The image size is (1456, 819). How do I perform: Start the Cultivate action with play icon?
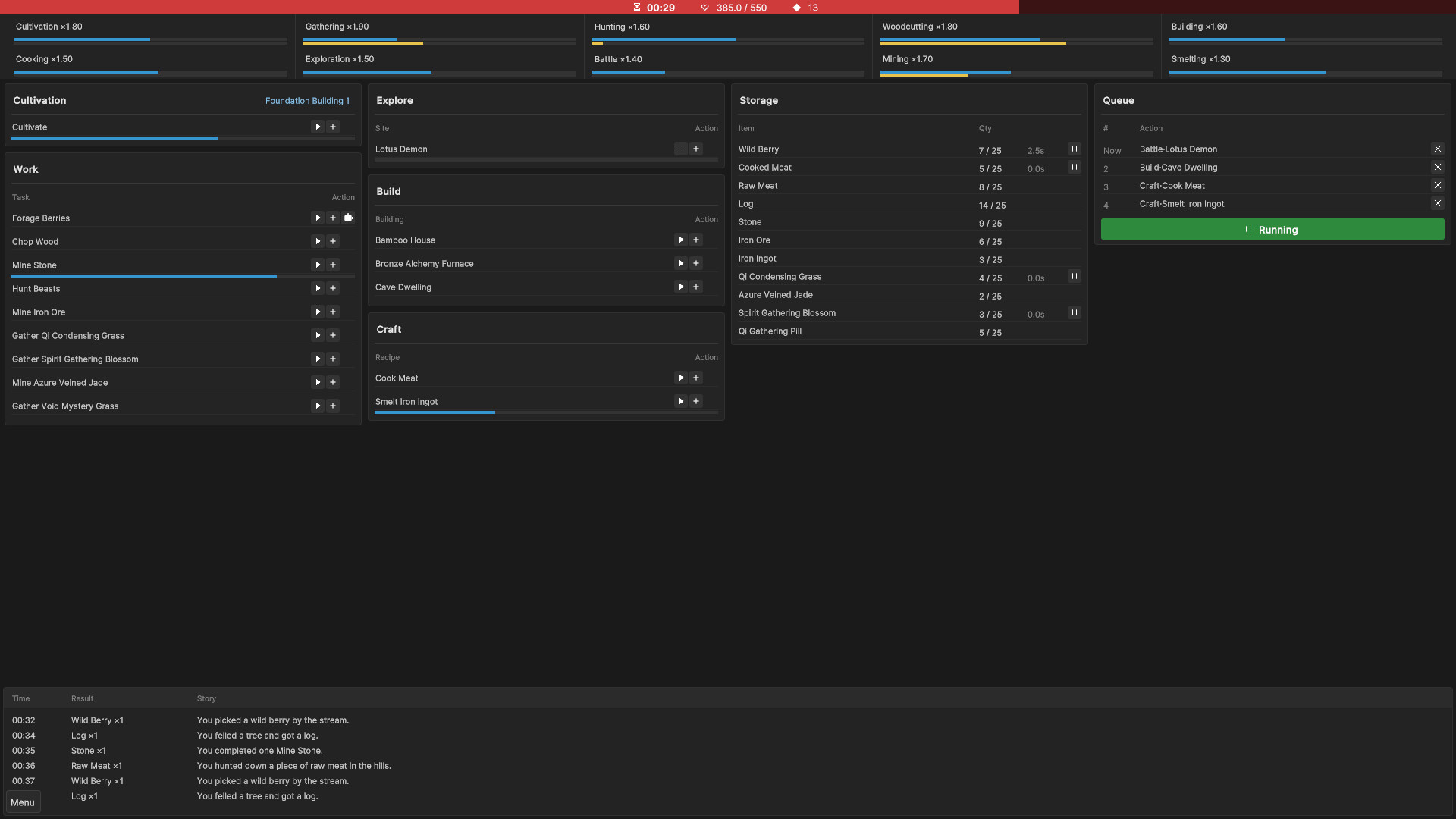[318, 127]
